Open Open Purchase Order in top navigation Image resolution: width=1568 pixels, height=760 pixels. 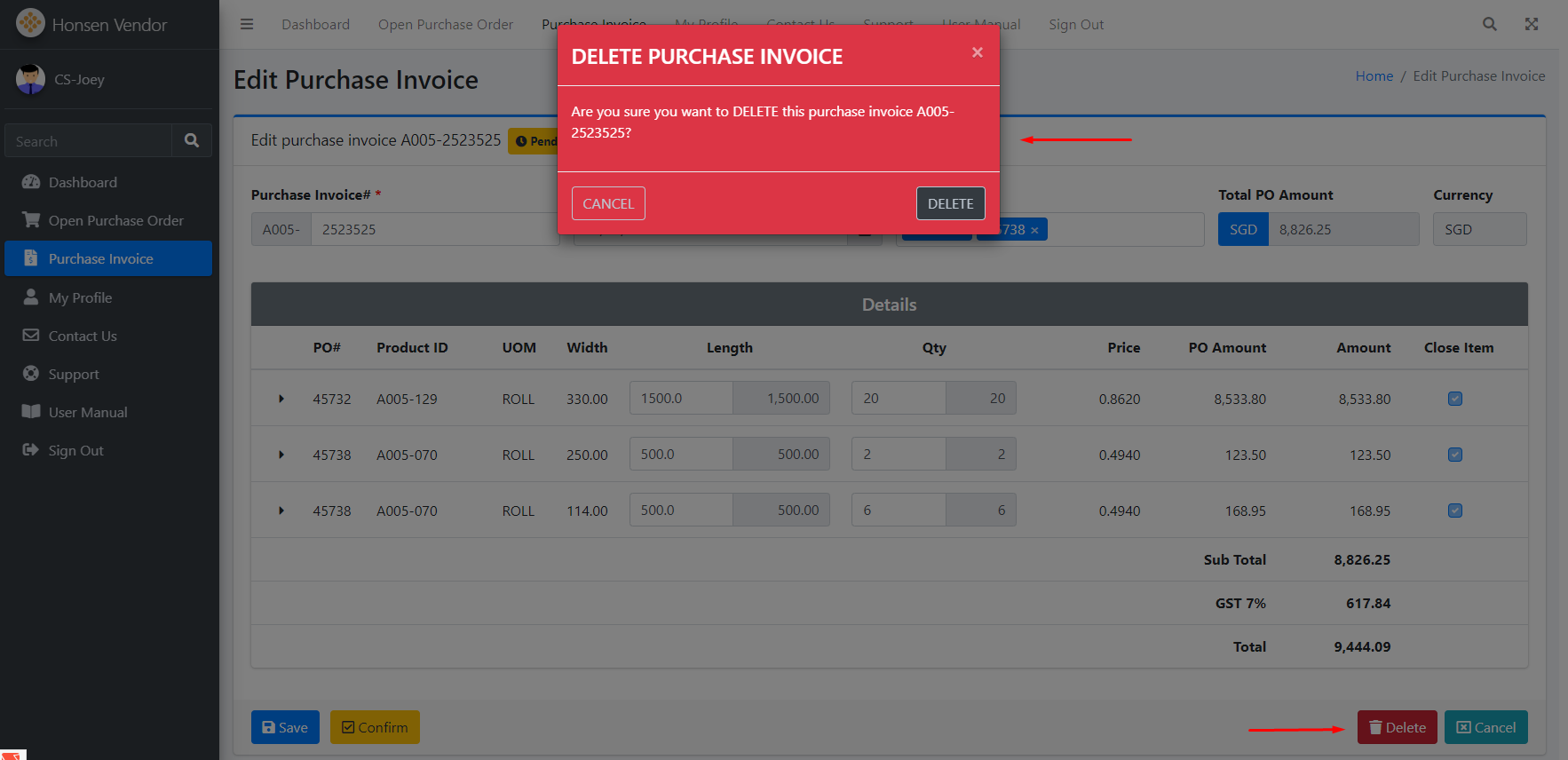[x=445, y=24]
